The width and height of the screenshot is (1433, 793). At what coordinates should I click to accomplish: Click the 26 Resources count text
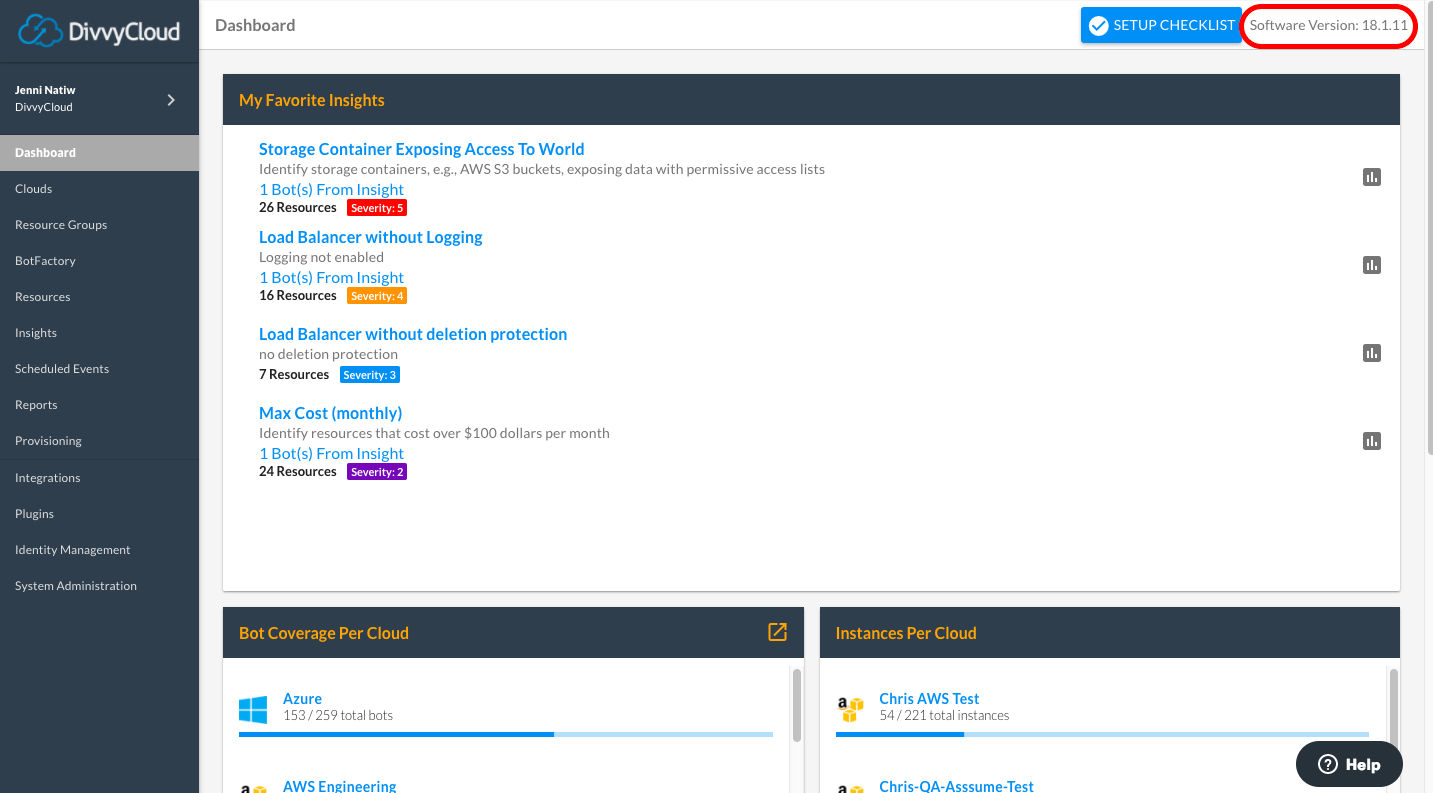coord(298,208)
